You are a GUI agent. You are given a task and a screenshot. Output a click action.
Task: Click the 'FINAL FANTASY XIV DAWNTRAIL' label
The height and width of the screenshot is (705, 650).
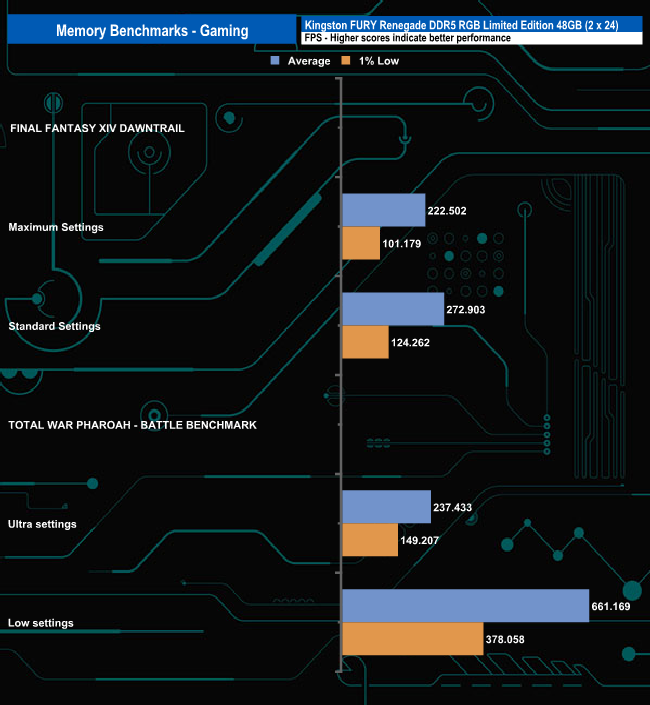click(97, 129)
